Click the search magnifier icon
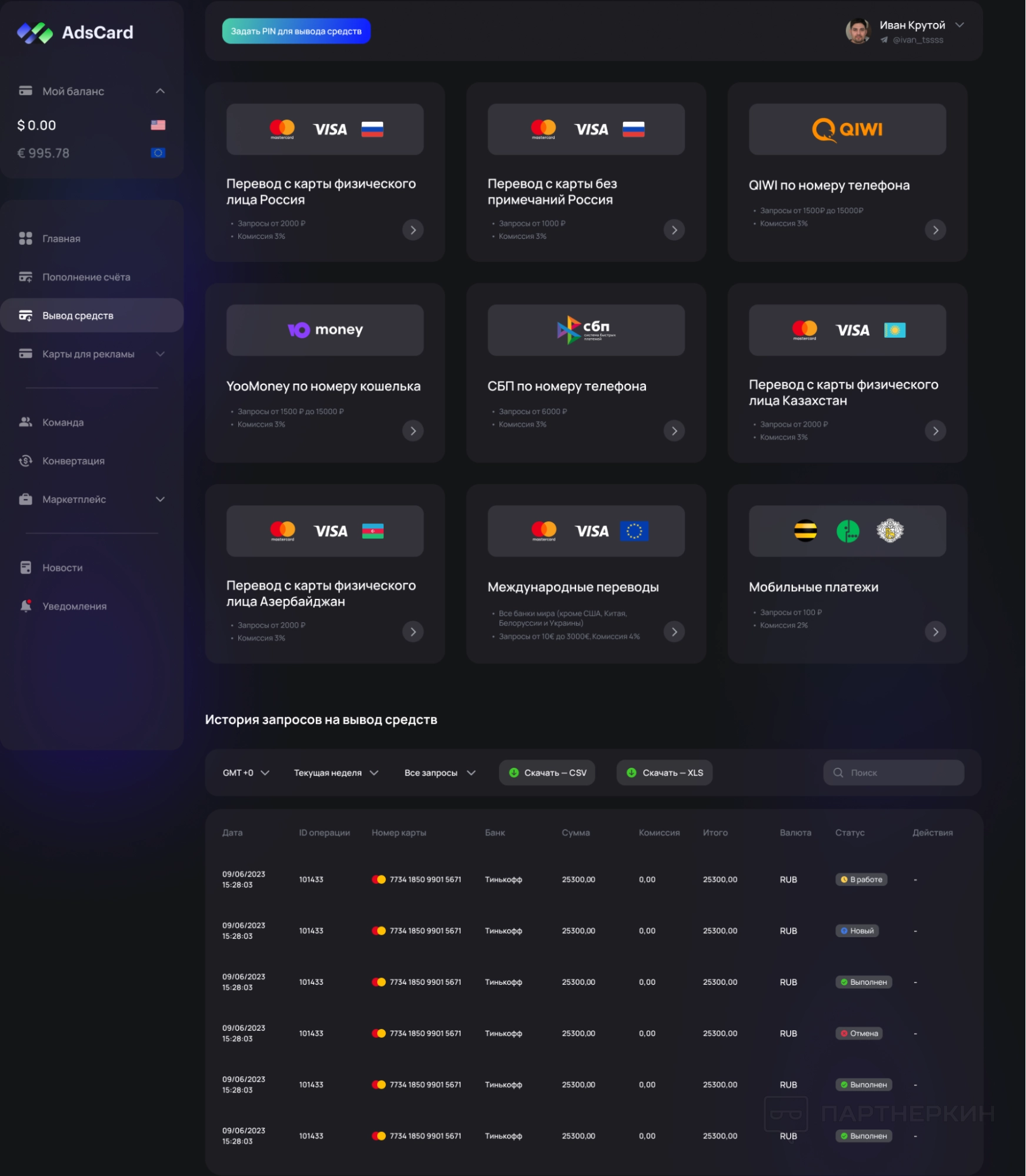This screenshot has height=1176, width=1026. pyautogui.click(x=838, y=772)
